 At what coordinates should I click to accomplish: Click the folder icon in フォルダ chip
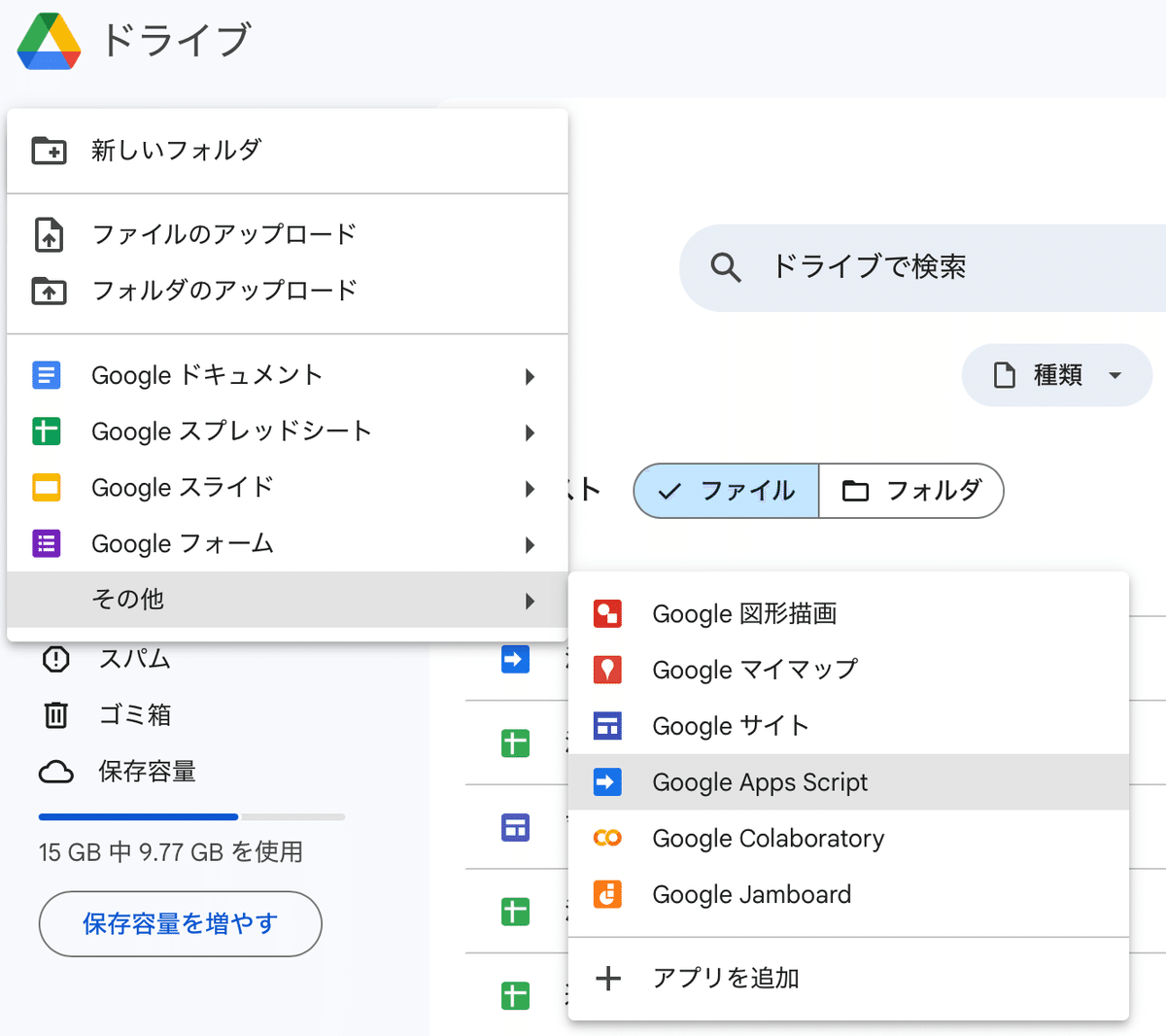856,491
